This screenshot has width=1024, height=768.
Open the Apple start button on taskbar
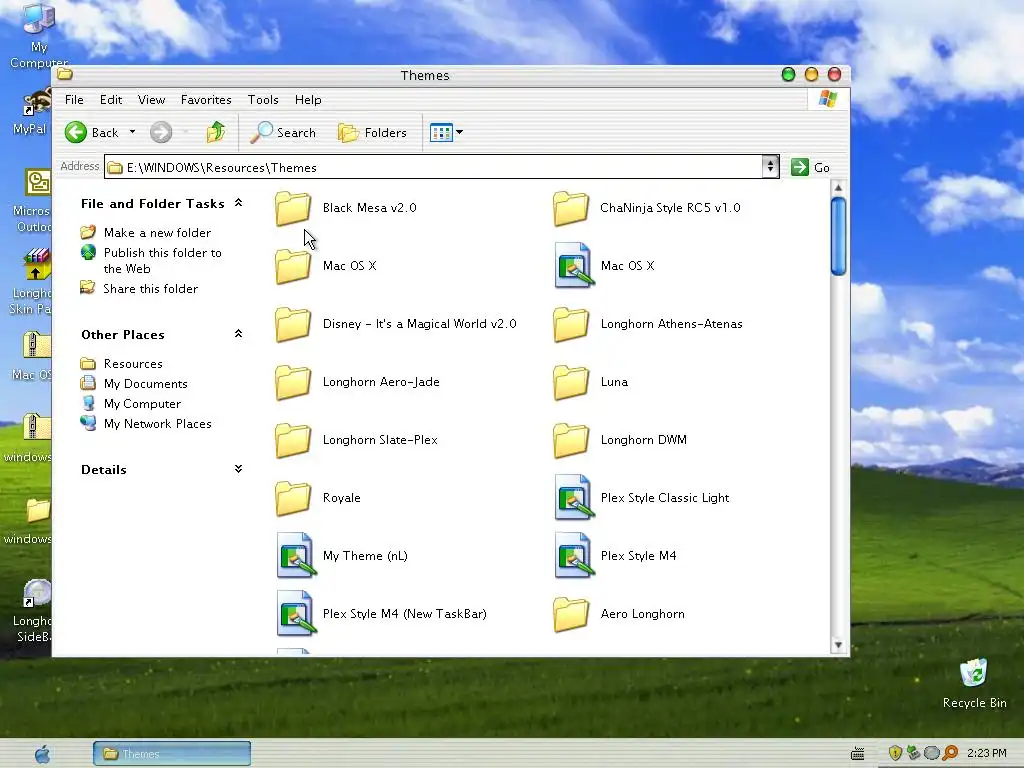42,754
